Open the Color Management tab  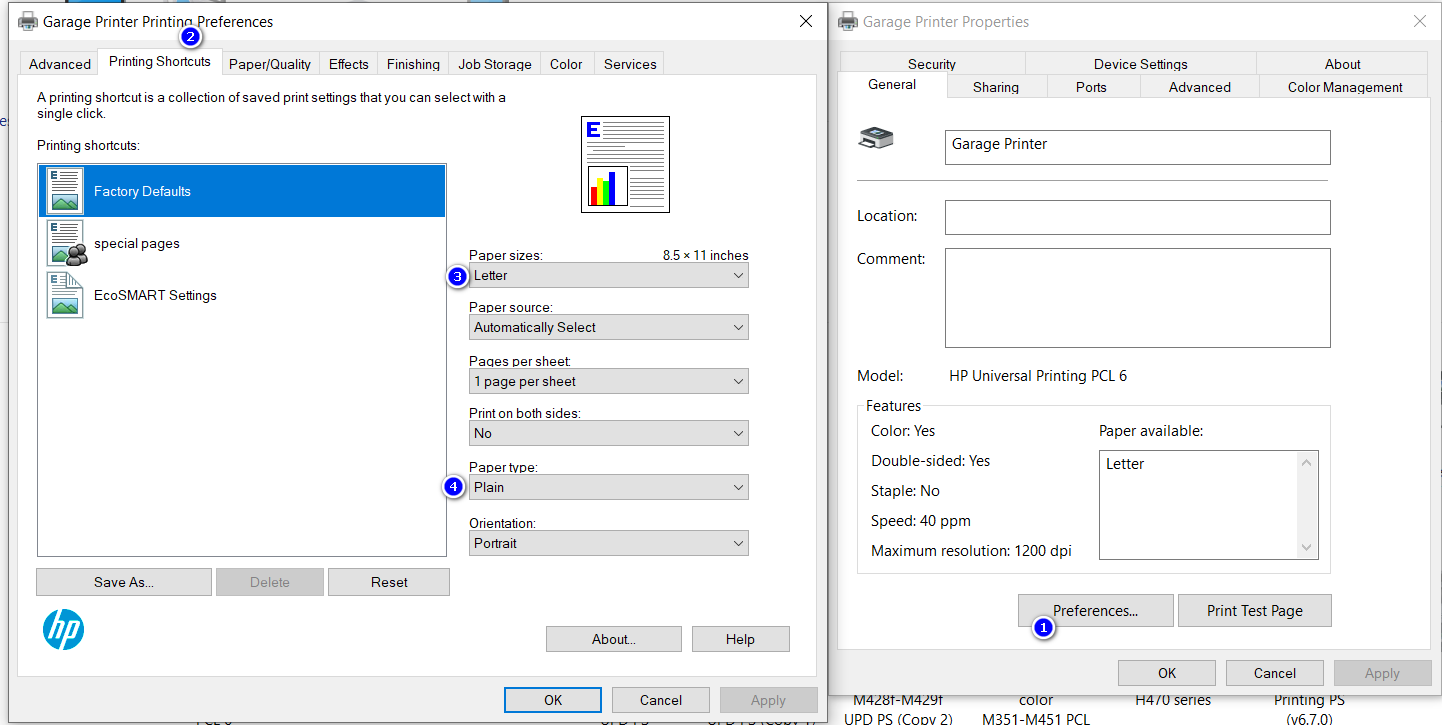(1345, 87)
